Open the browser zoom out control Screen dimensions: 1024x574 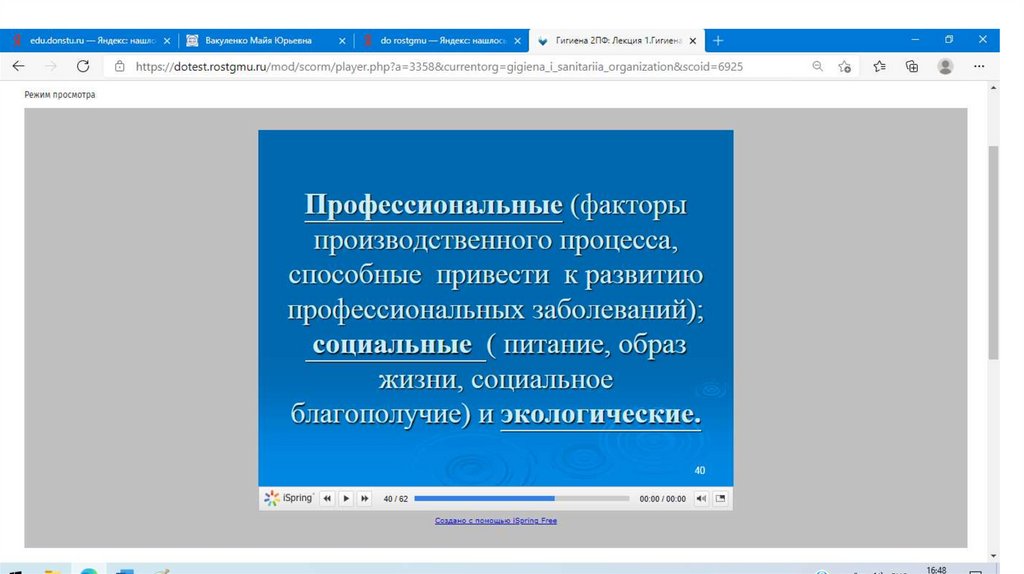(817, 66)
